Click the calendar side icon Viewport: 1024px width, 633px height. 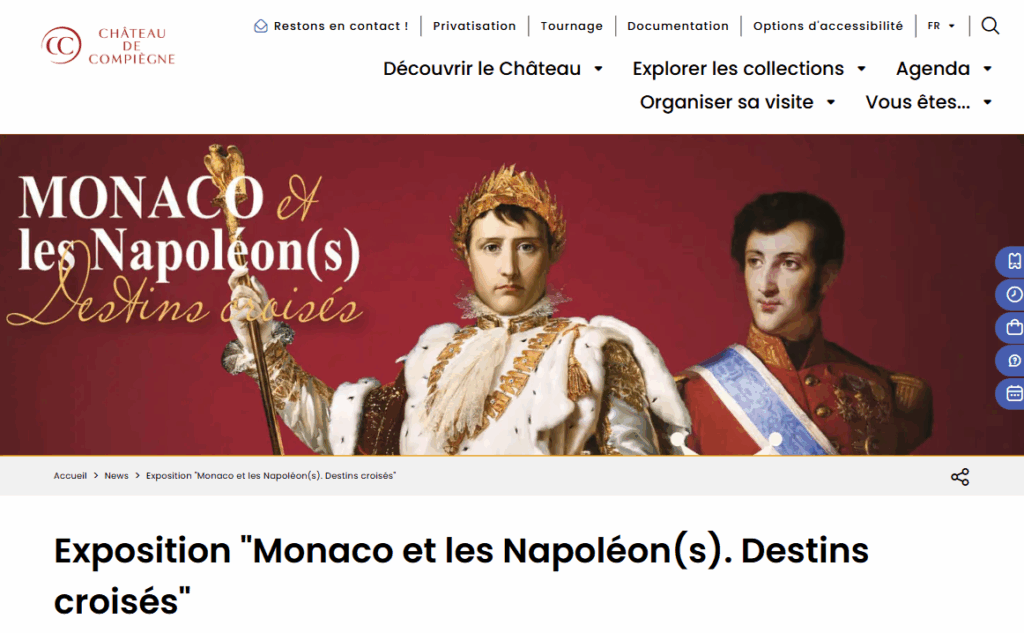[1012, 393]
